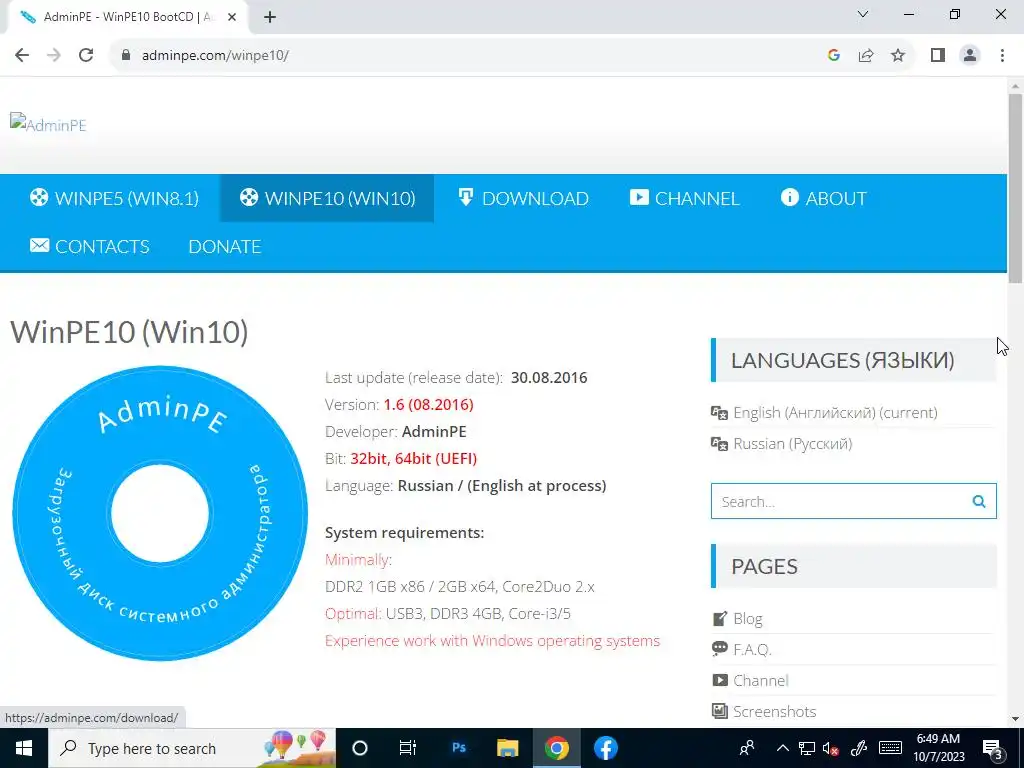Click the "WinPE10 (Win10)" heading

click(x=129, y=332)
